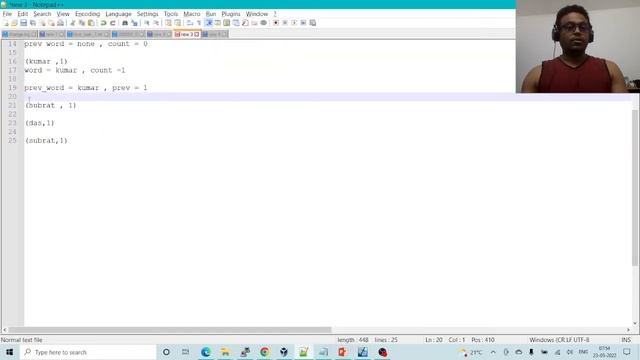Viewport: 640px width, 360px height.
Task: Click the 'Type here to search' taskbar box
Action: pyautogui.click(x=88, y=352)
